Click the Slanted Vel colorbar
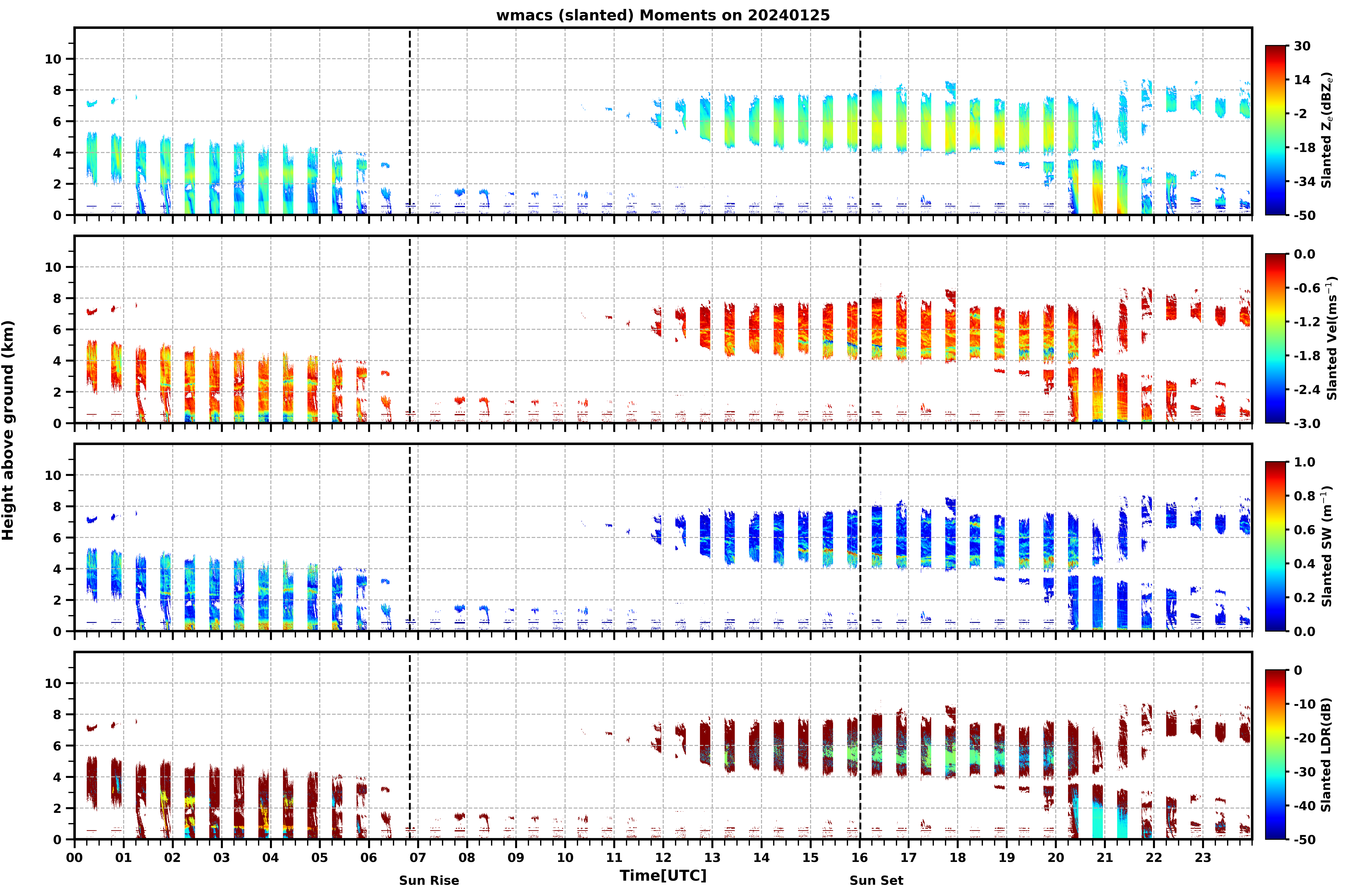 [x=1275, y=338]
